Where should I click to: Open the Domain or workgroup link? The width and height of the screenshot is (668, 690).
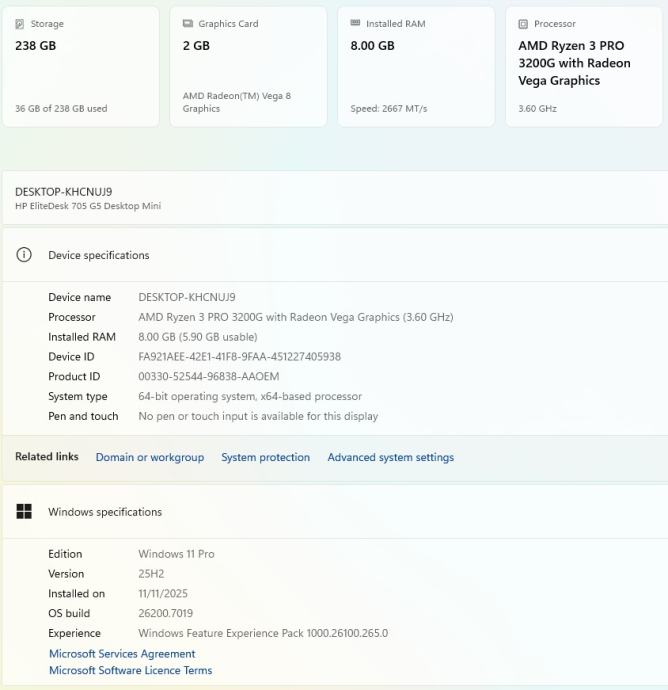coord(150,457)
